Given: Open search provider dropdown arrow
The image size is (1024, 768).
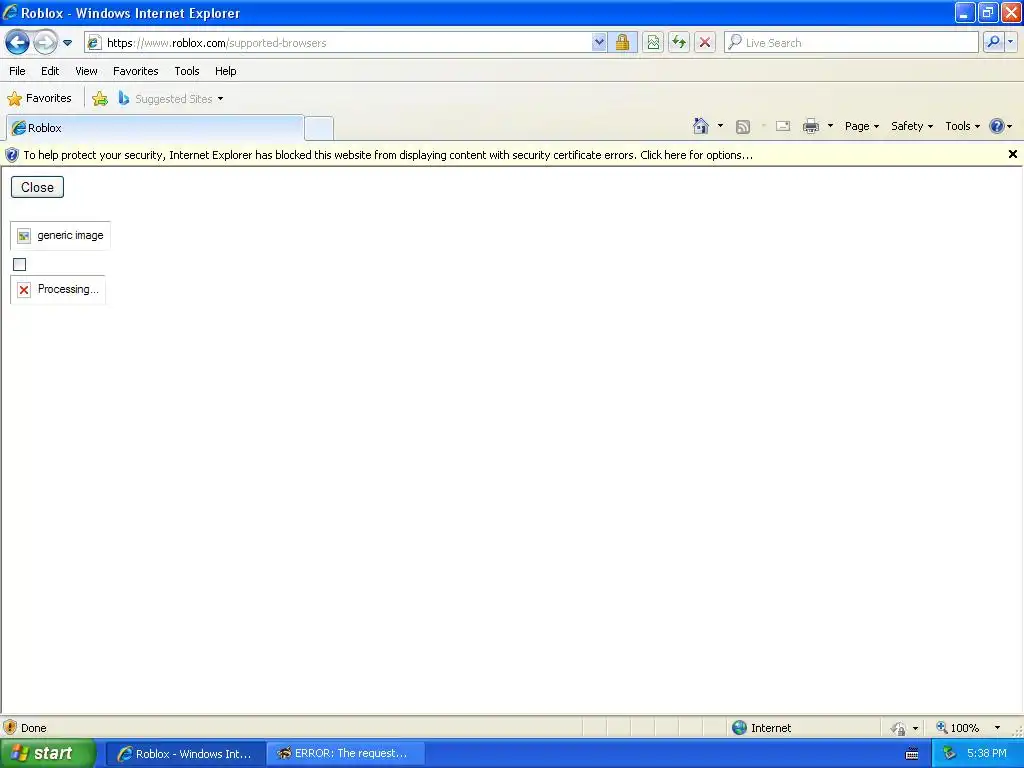Looking at the screenshot, I should [1010, 43].
